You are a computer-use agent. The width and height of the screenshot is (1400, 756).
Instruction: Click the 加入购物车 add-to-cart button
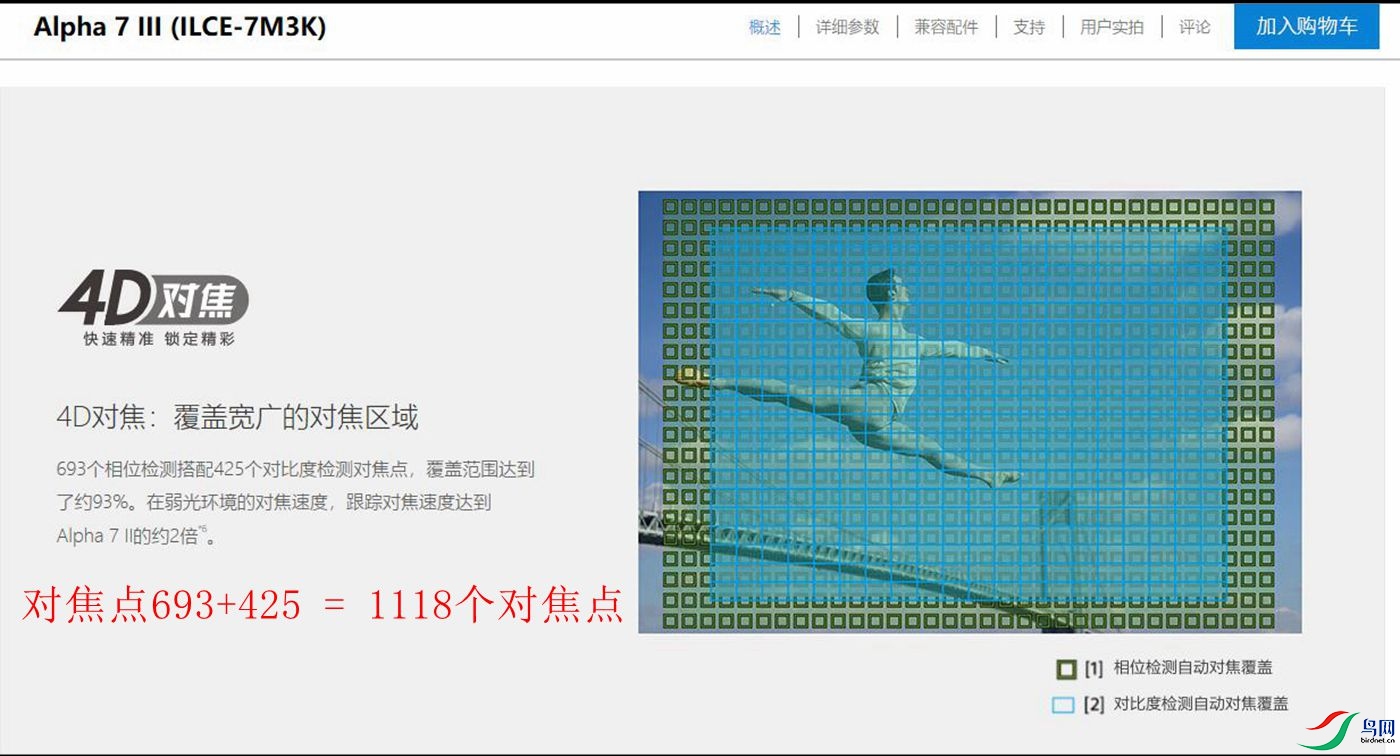pos(1306,27)
